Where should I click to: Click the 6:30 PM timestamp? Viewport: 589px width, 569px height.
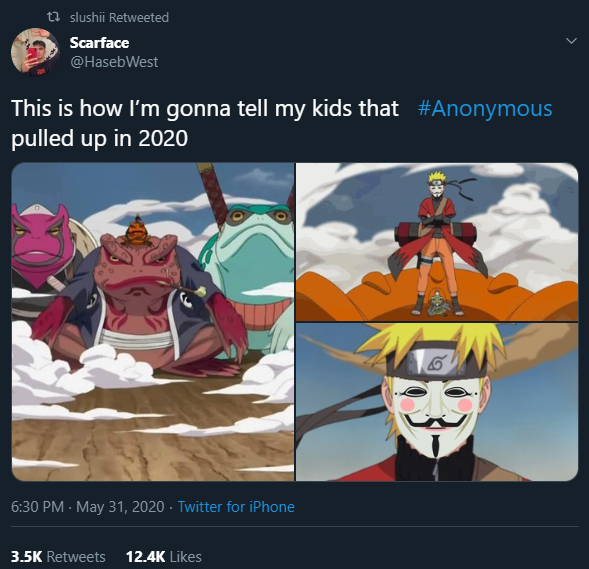[x=38, y=507]
